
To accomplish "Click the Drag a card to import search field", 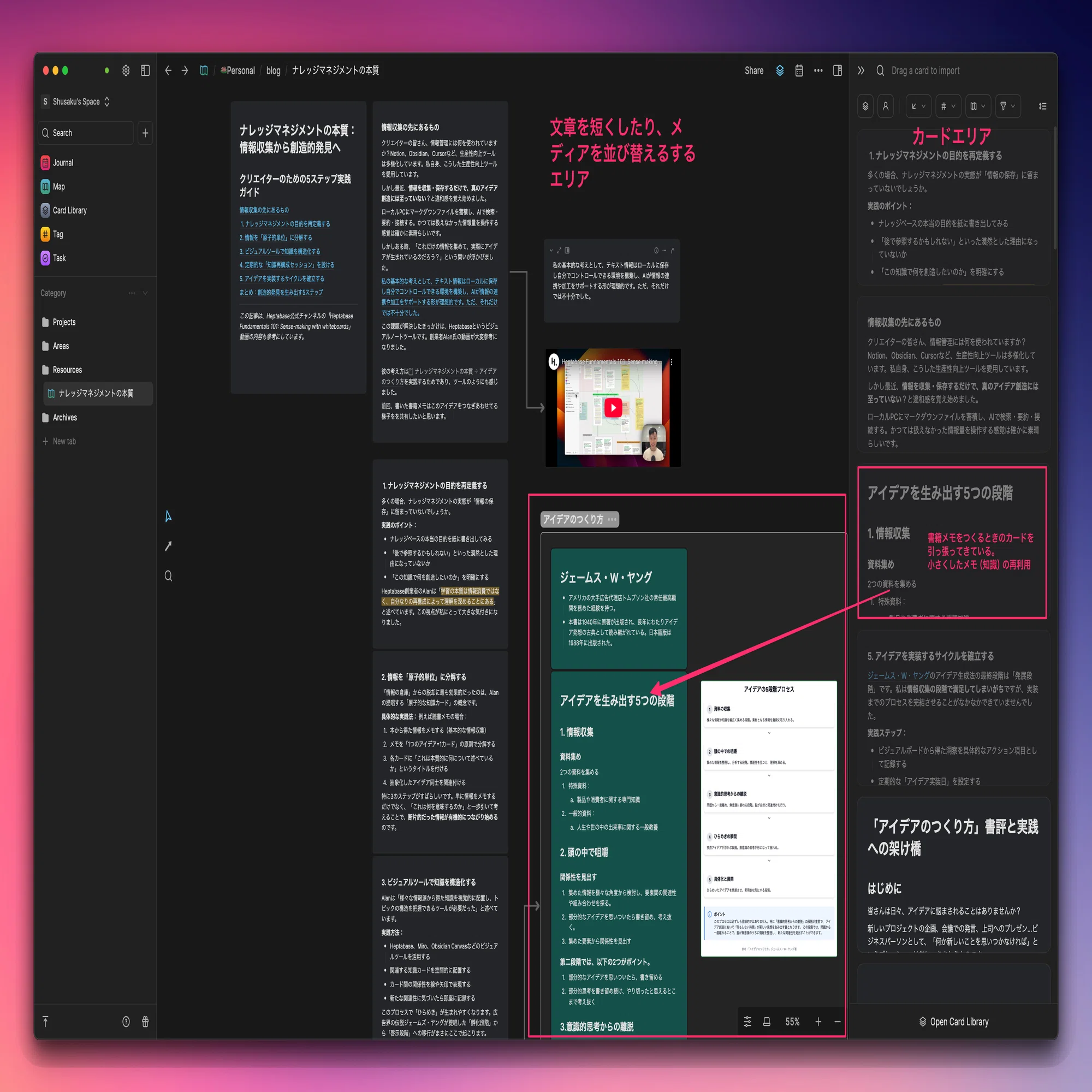I will tap(925, 70).
